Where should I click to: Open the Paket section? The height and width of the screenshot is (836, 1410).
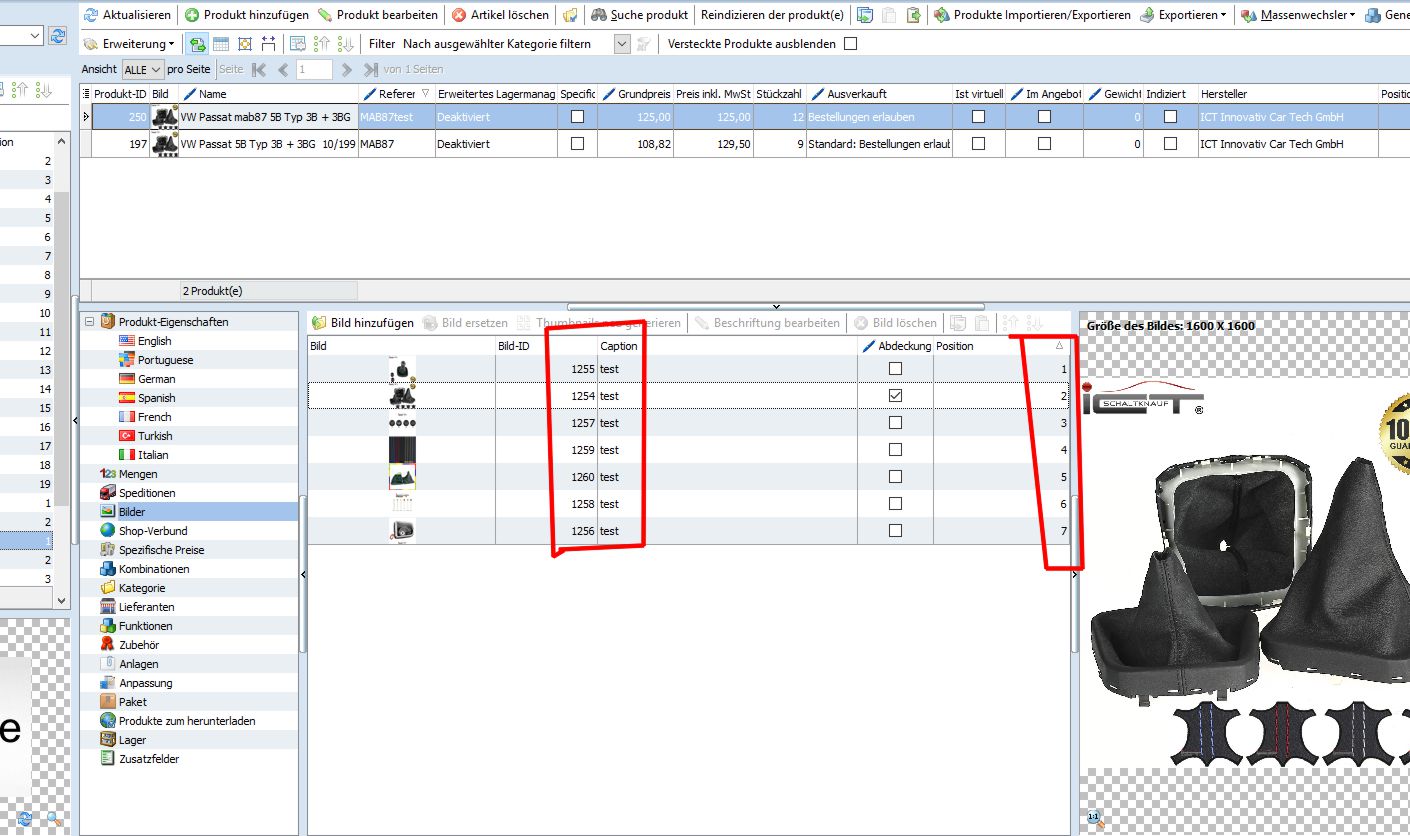(123, 702)
